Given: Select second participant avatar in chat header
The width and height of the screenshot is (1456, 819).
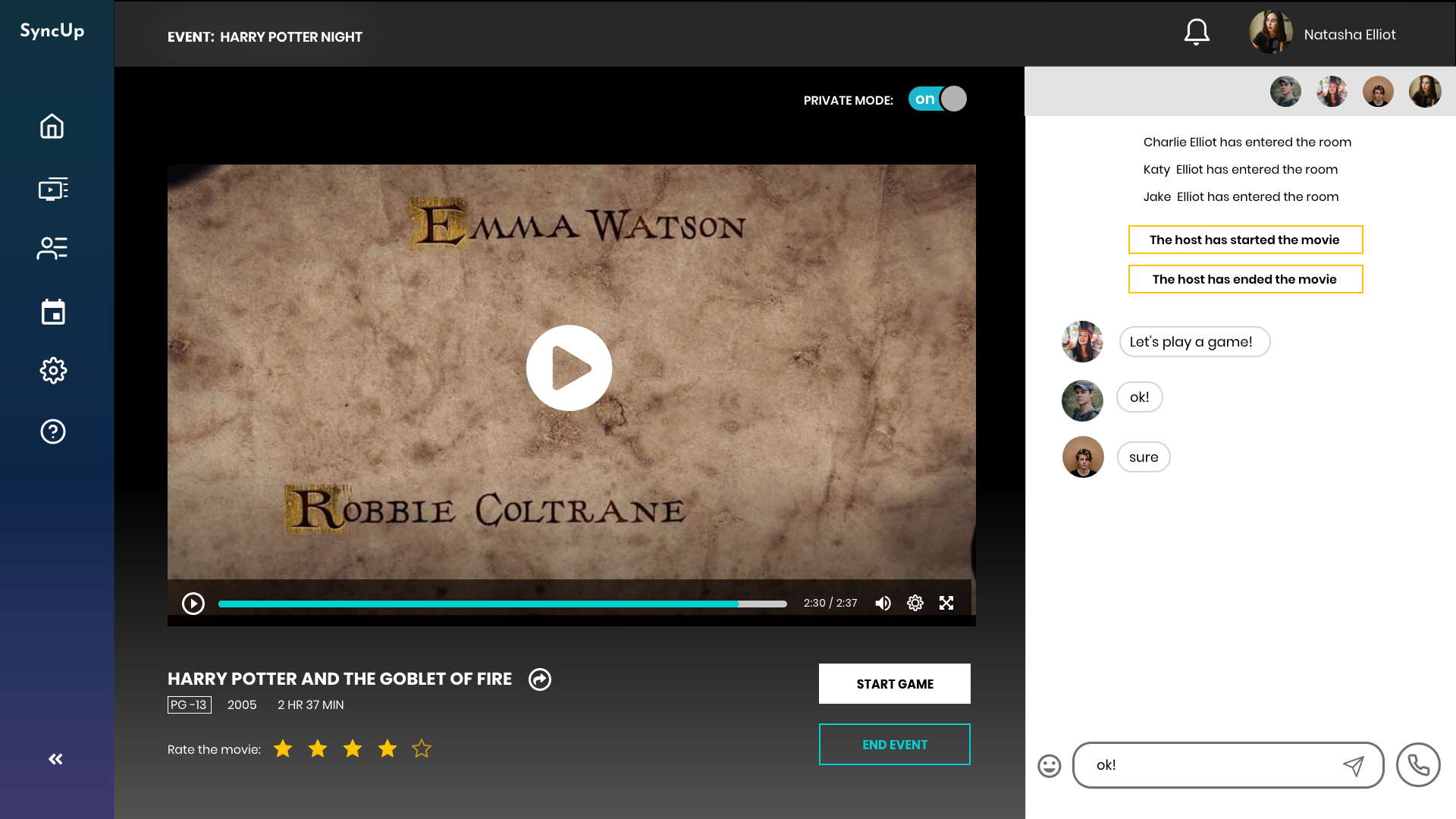Looking at the screenshot, I should (1332, 92).
